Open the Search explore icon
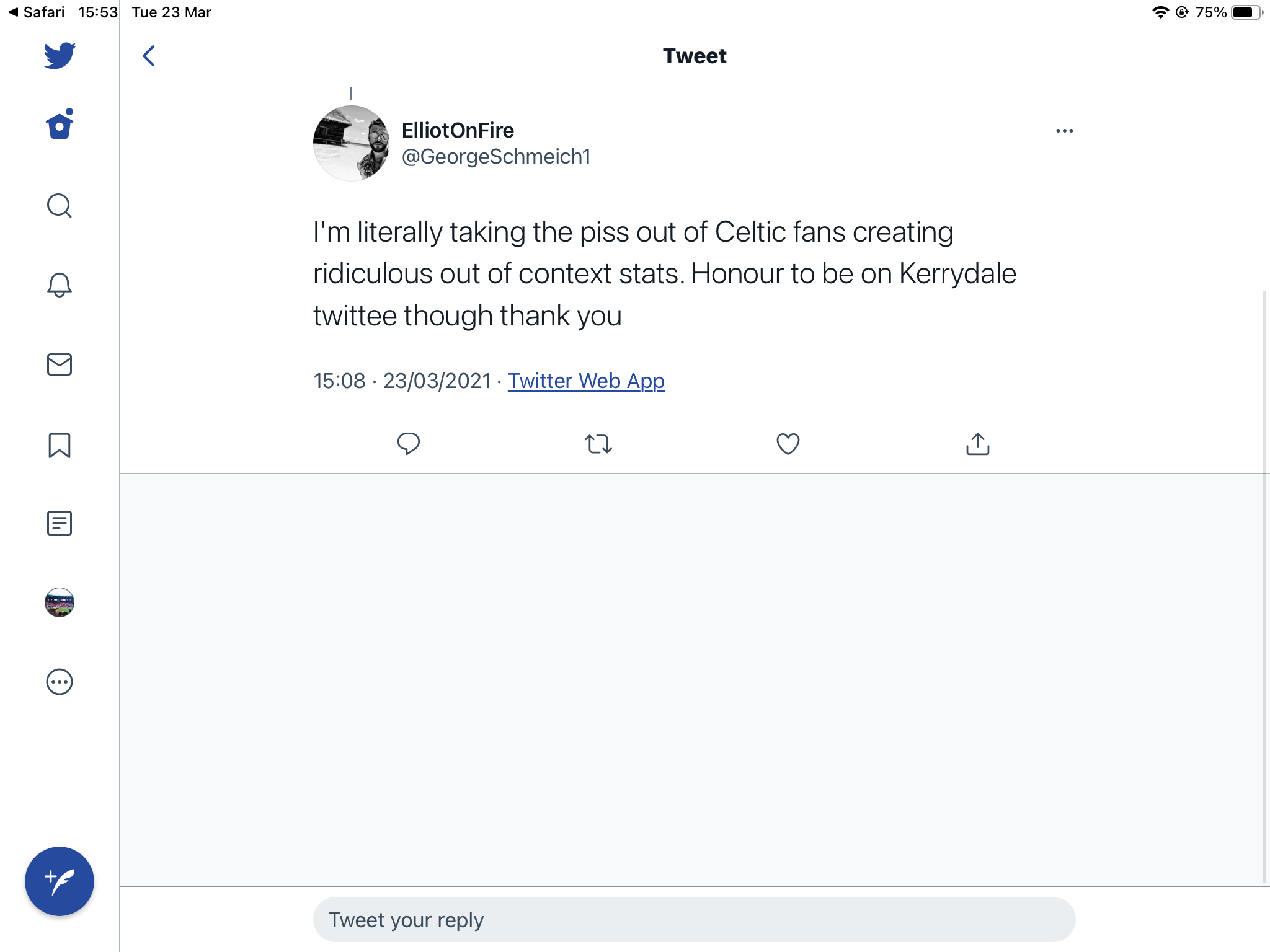Image resolution: width=1270 pixels, height=952 pixels. tap(60, 206)
